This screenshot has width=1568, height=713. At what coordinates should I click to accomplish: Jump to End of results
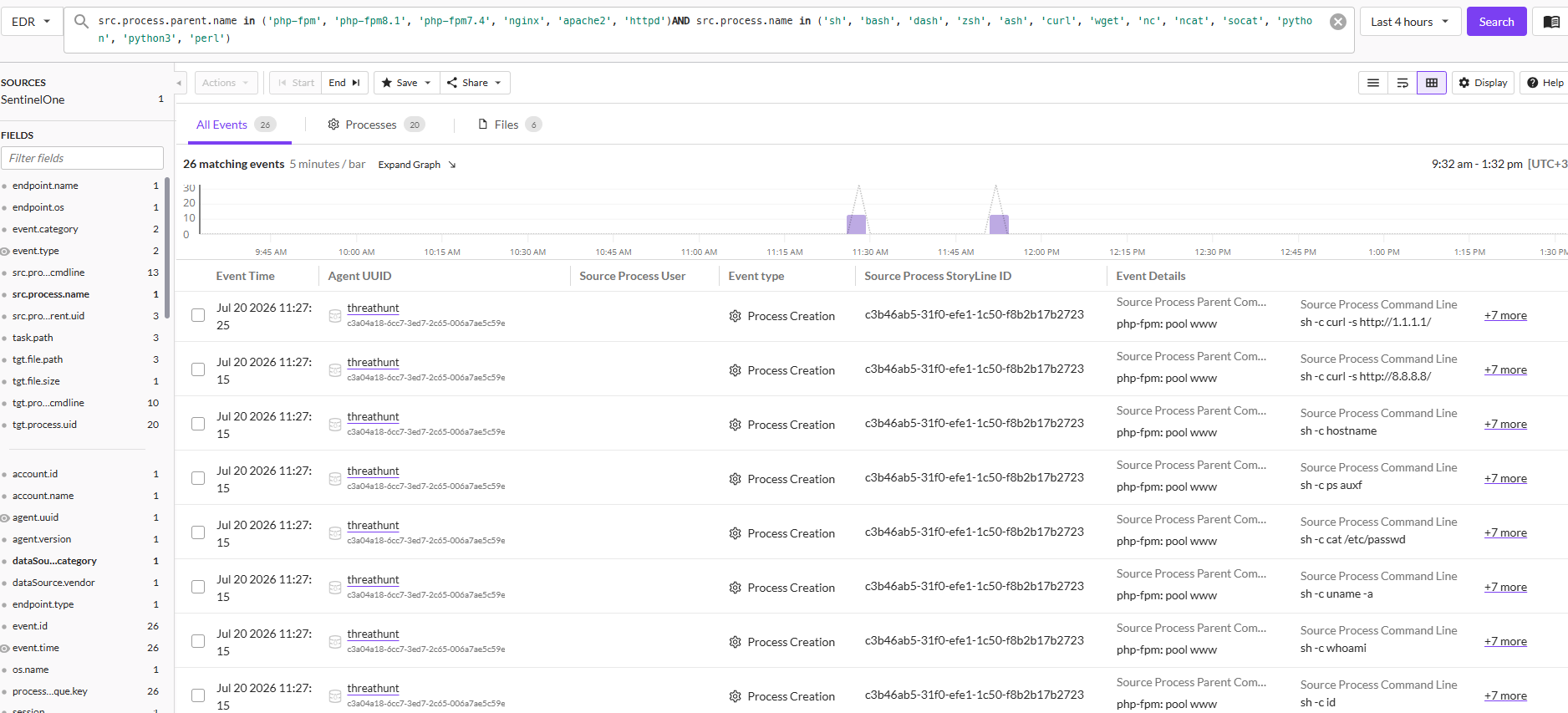344,83
